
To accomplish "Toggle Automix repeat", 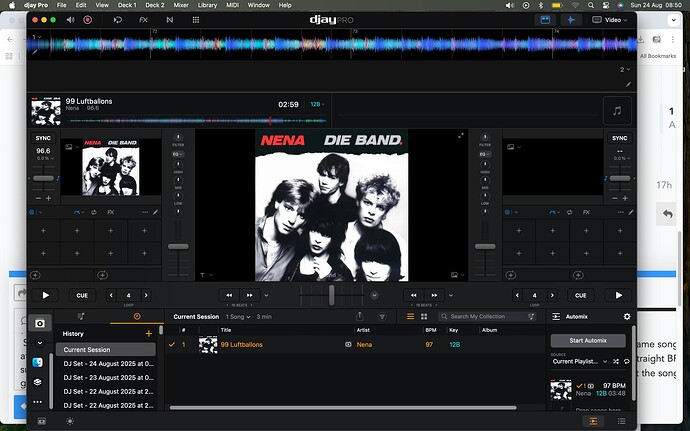I will point(627,361).
